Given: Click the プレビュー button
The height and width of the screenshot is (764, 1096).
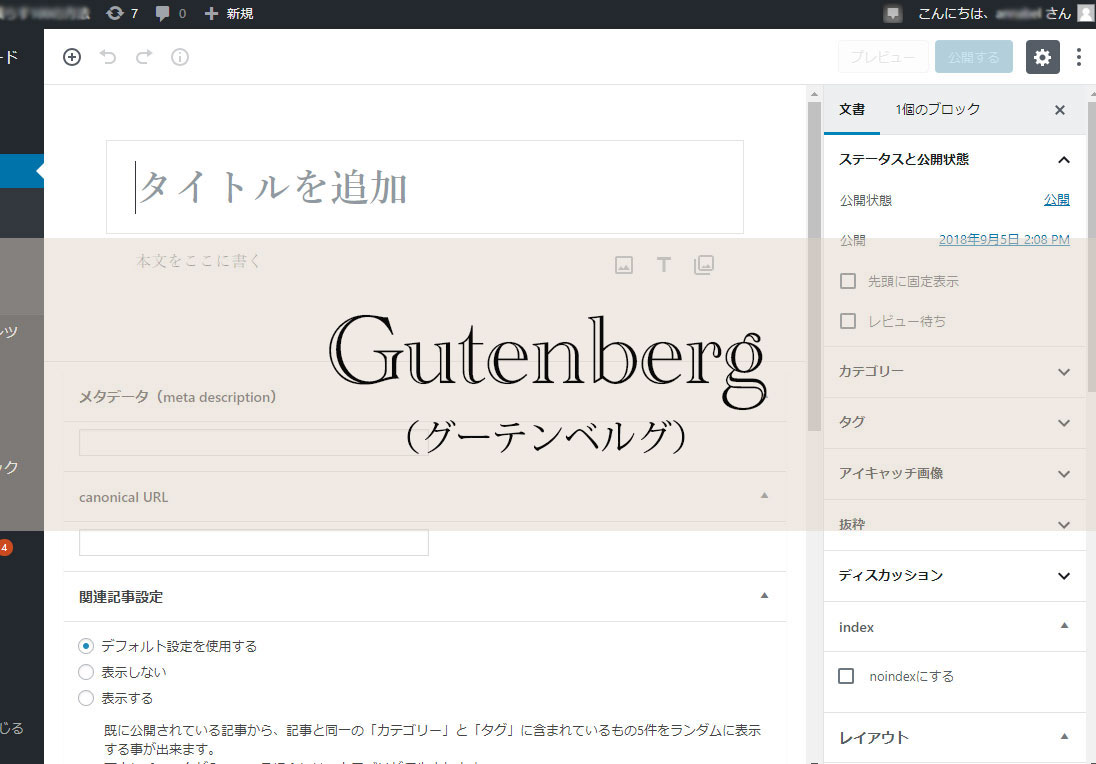Looking at the screenshot, I should tap(883, 57).
